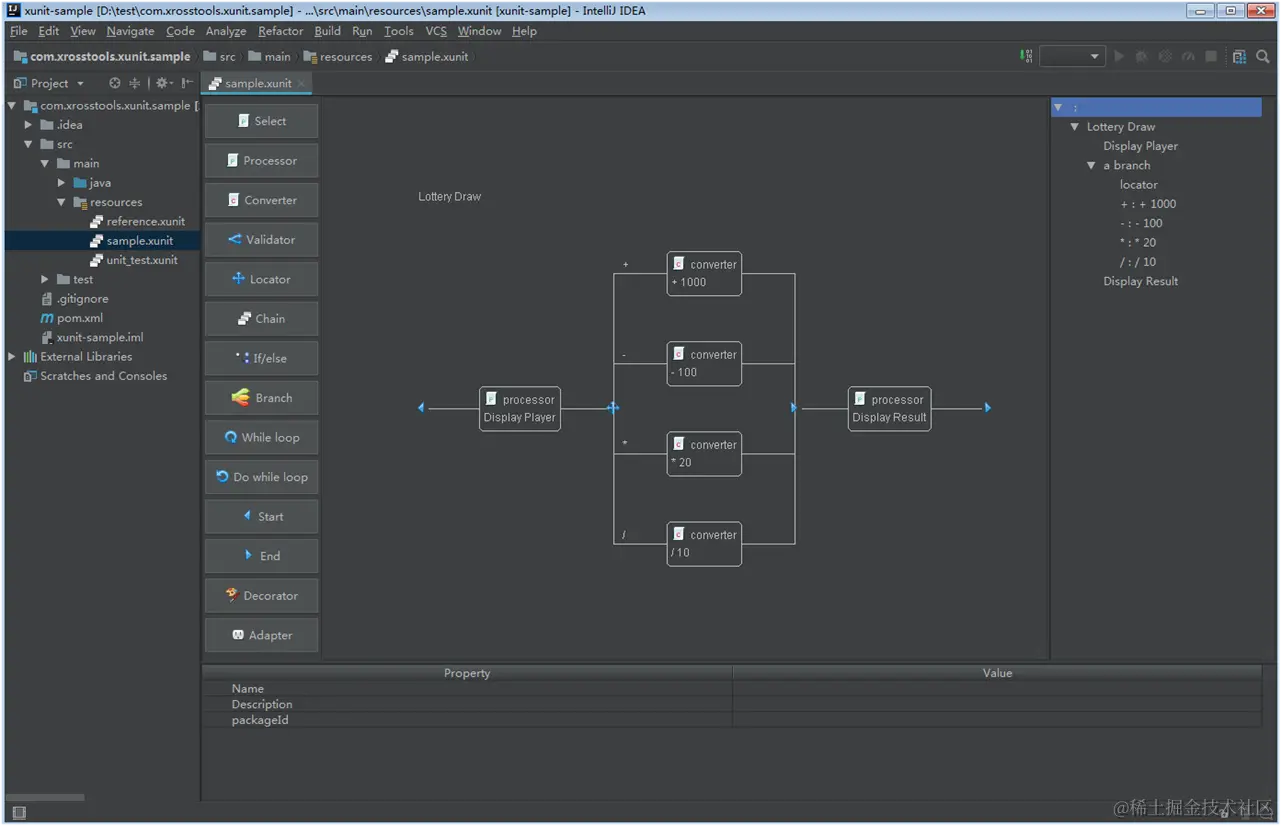Open the VCS menu
Screen dimensions: 1281x826
(436, 31)
